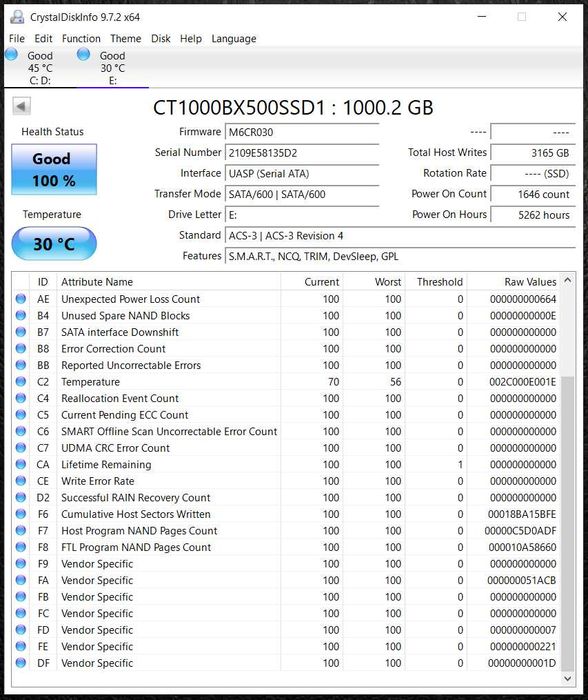Click the scroll up arrow of attribute list
The image size is (588, 700).
(567, 280)
